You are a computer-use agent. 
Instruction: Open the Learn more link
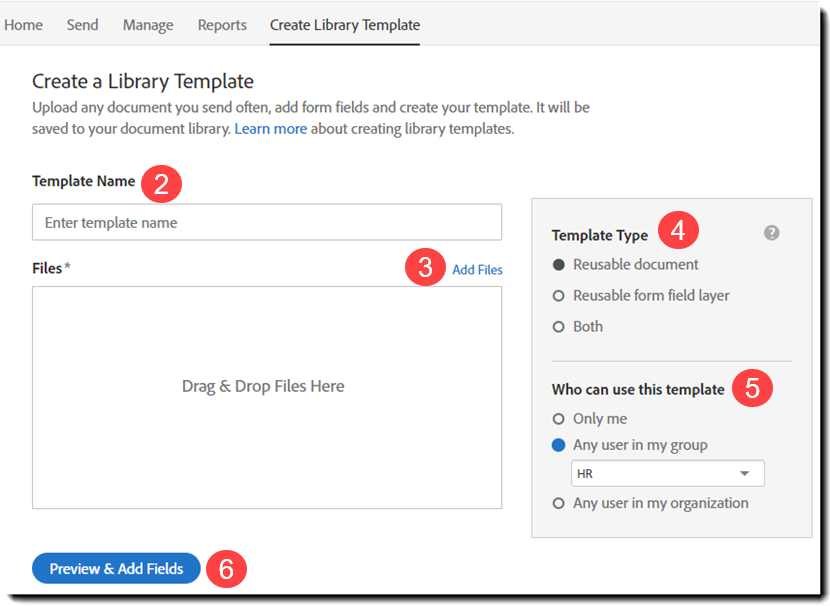tap(270, 128)
